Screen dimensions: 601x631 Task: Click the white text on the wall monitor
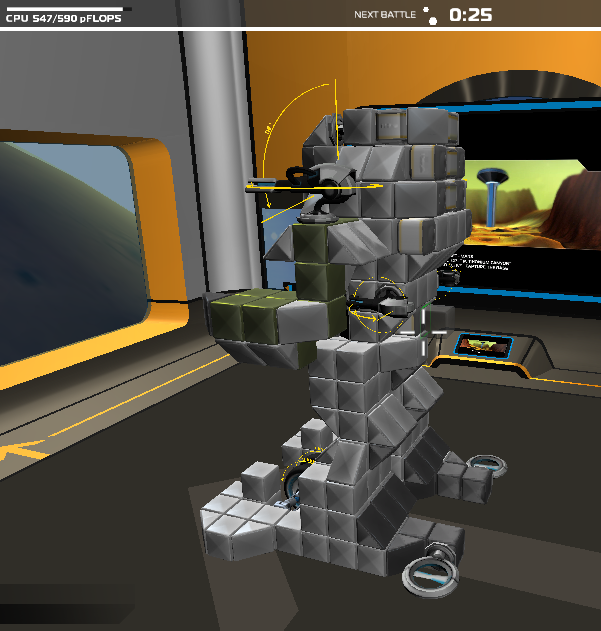483,265
